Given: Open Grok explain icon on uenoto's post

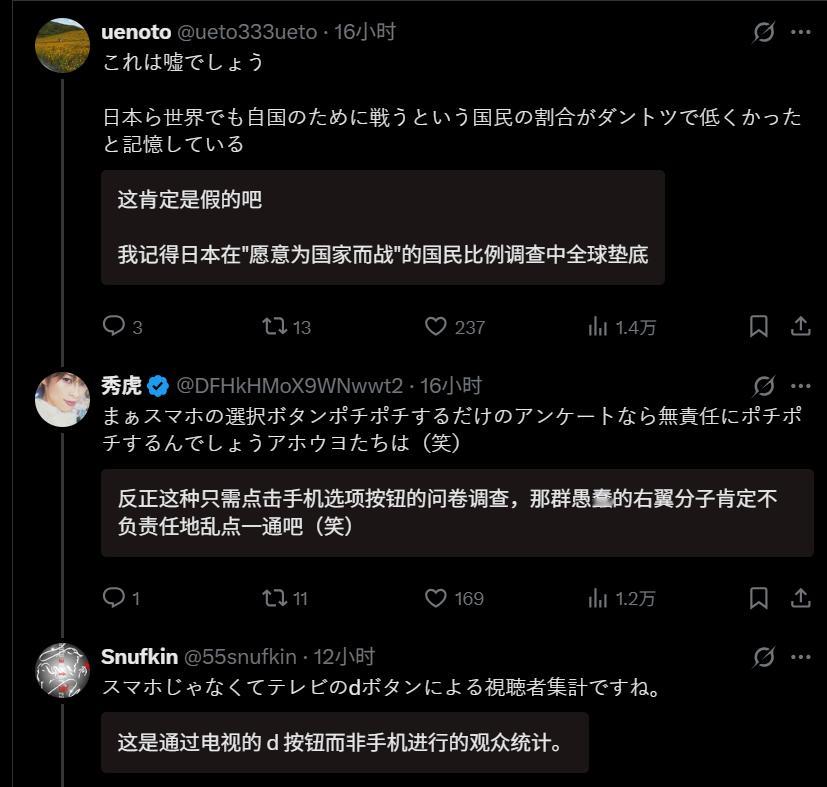Looking at the screenshot, I should (764, 32).
